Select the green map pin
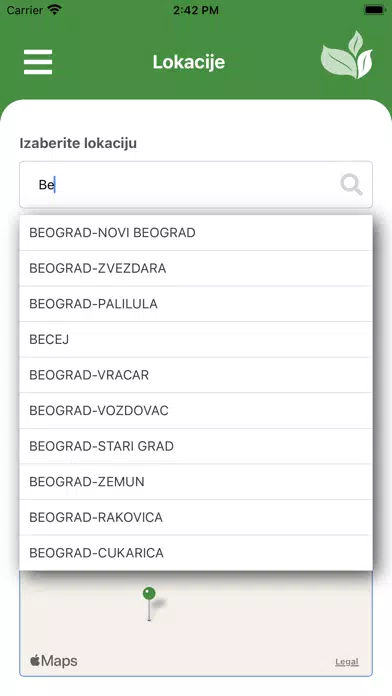Image resolution: width=392 pixels, height=696 pixels. [149, 604]
